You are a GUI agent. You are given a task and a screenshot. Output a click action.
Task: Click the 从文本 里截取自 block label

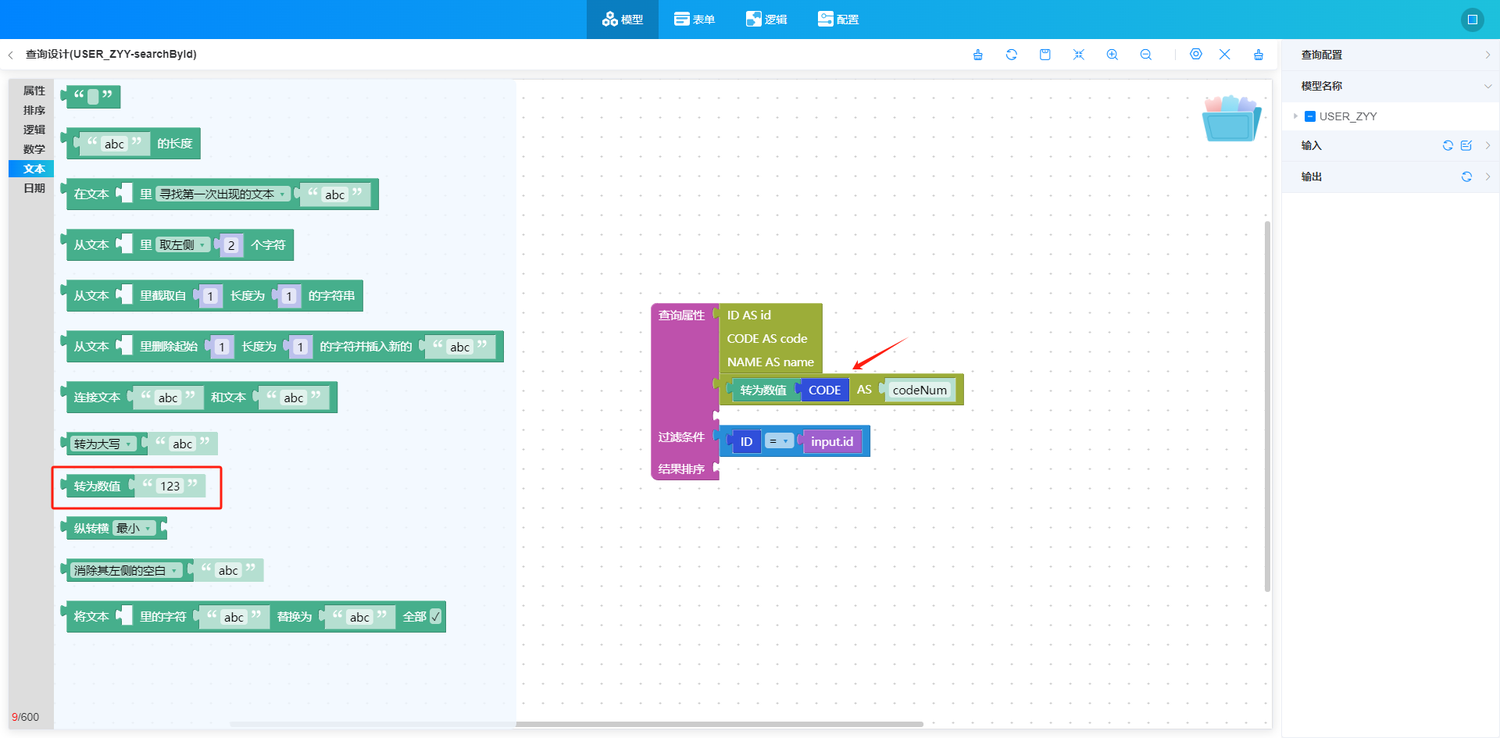coord(91,296)
